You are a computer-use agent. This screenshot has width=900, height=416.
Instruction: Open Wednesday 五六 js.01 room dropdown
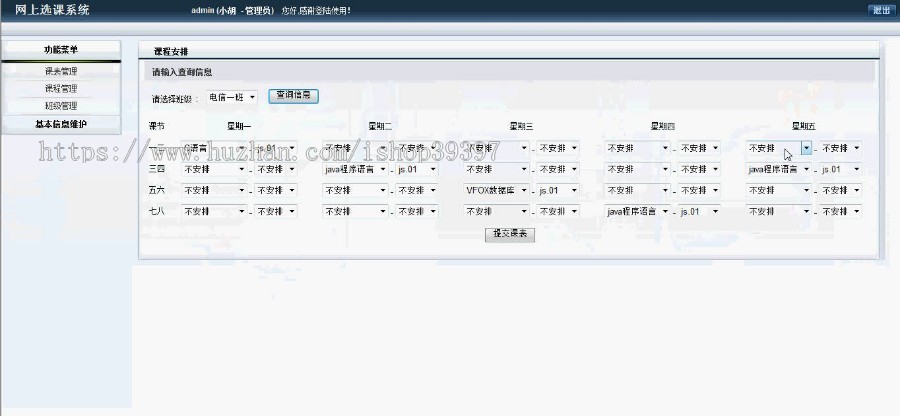[558, 190]
